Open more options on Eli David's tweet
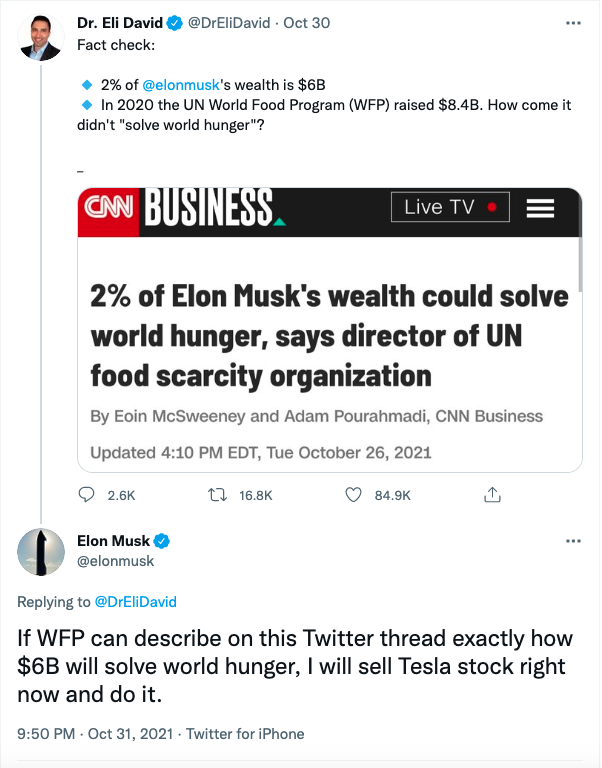 573,21
